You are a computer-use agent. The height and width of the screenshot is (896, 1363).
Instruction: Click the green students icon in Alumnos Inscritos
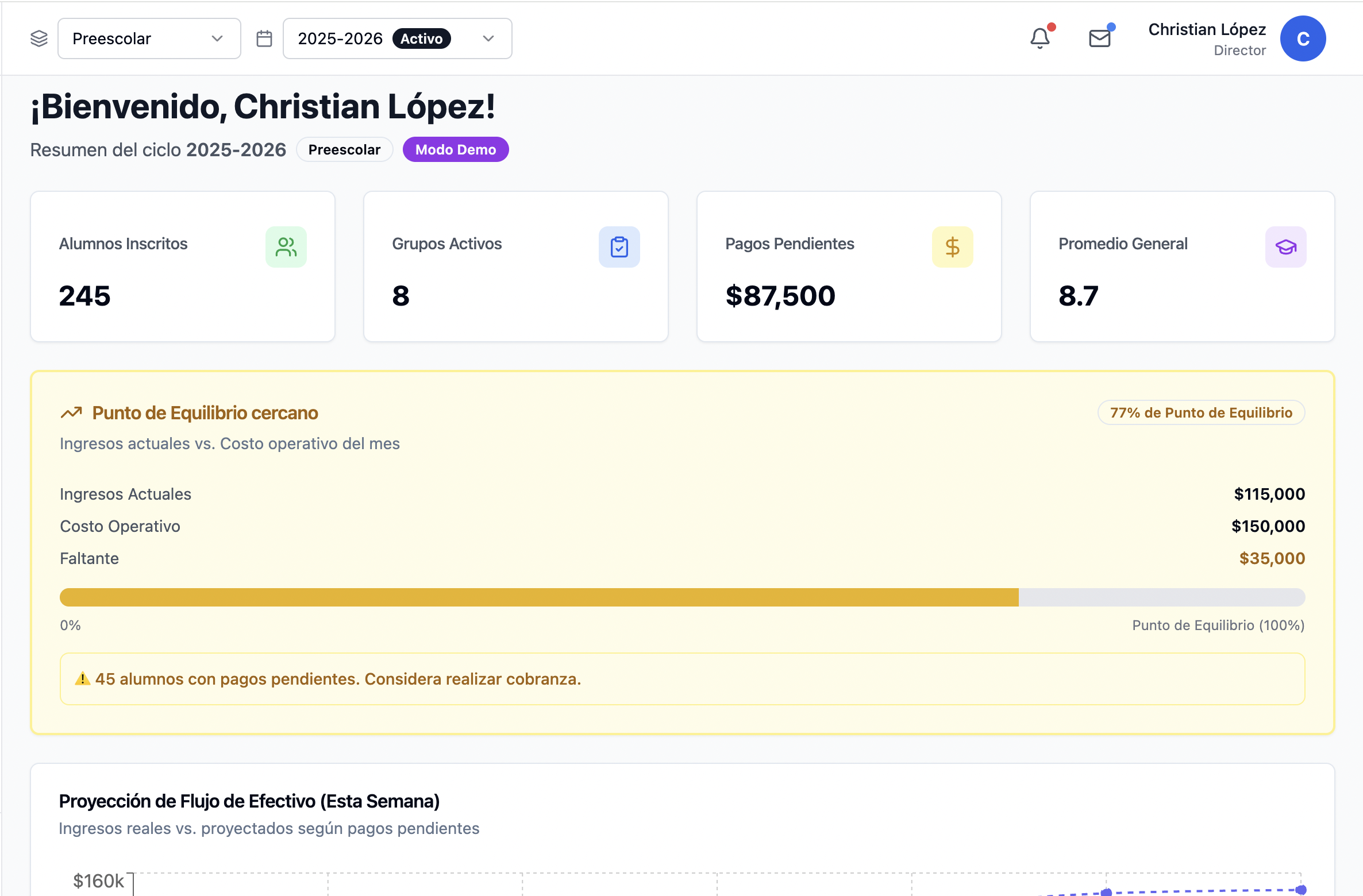286,247
